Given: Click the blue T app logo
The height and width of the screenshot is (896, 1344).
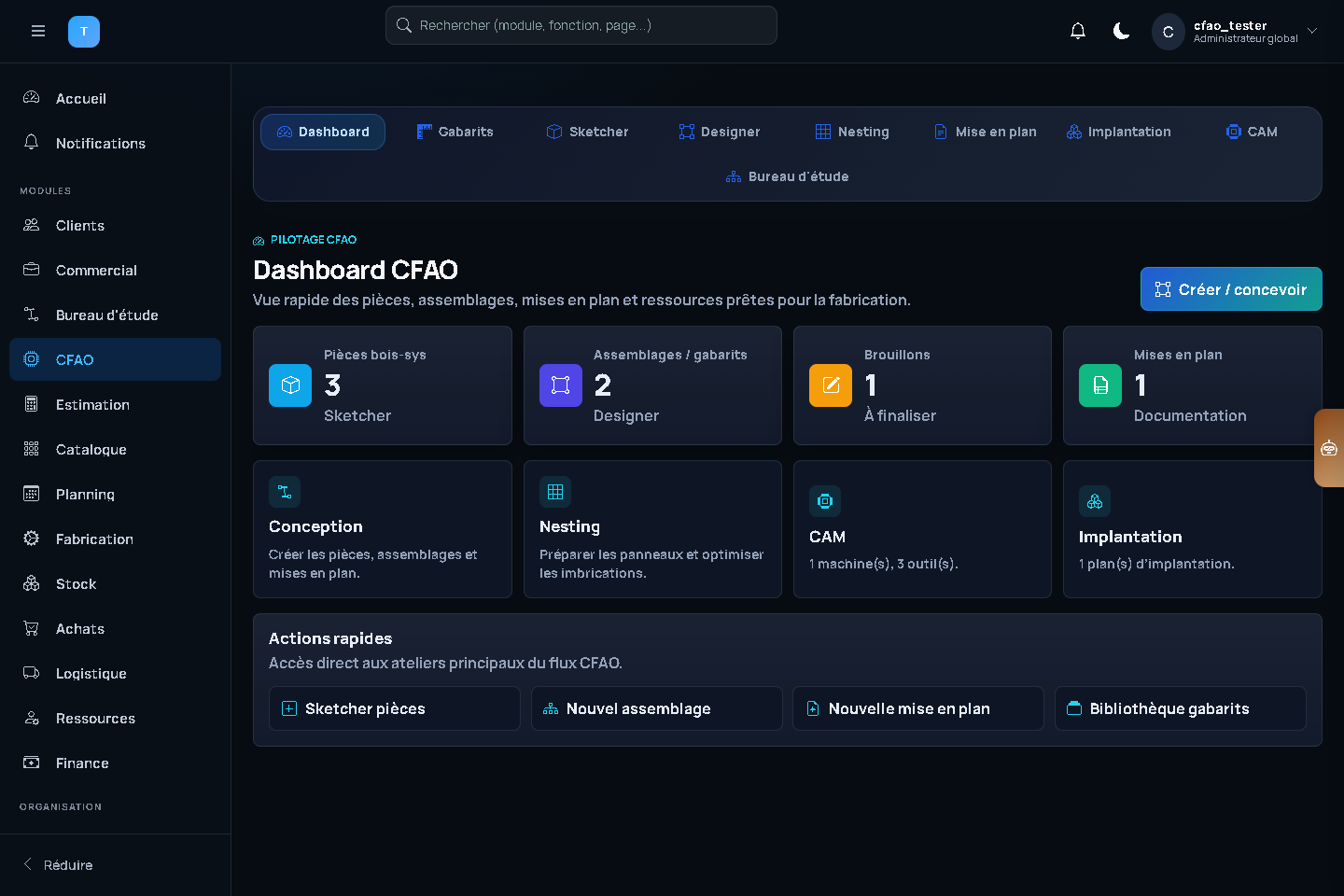Looking at the screenshot, I should [84, 32].
